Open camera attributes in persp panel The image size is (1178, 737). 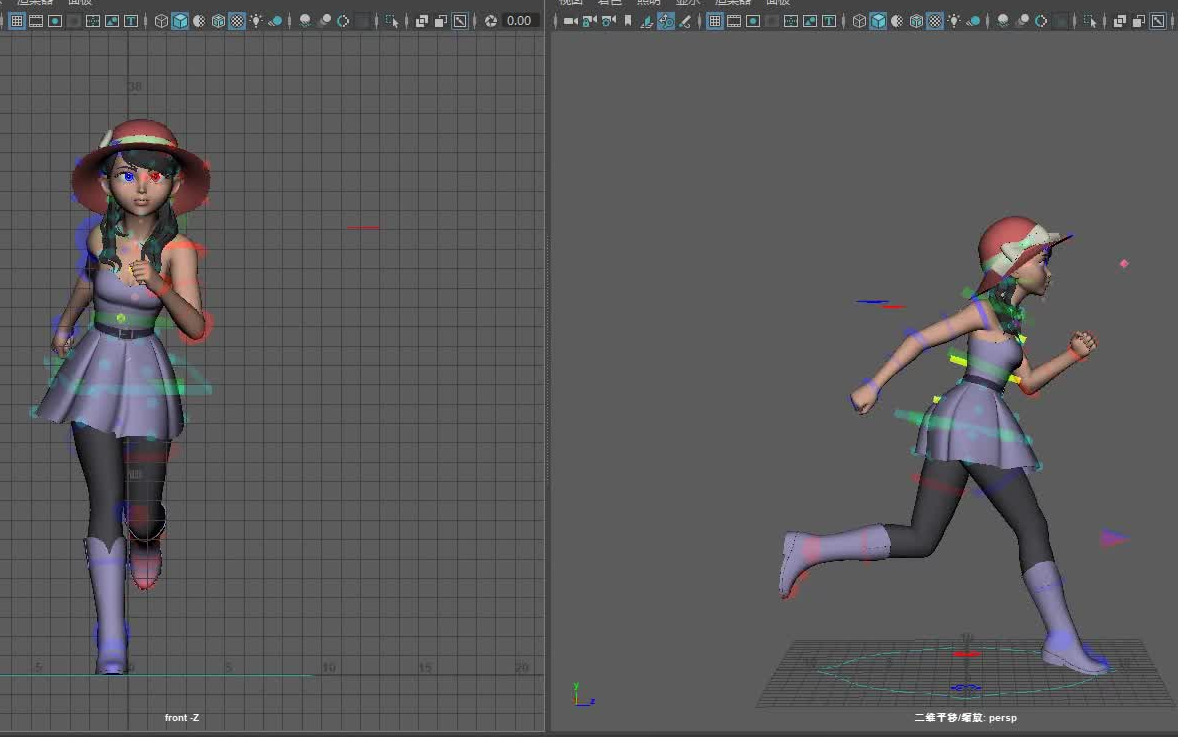pyautogui.click(x=609, y=21)
